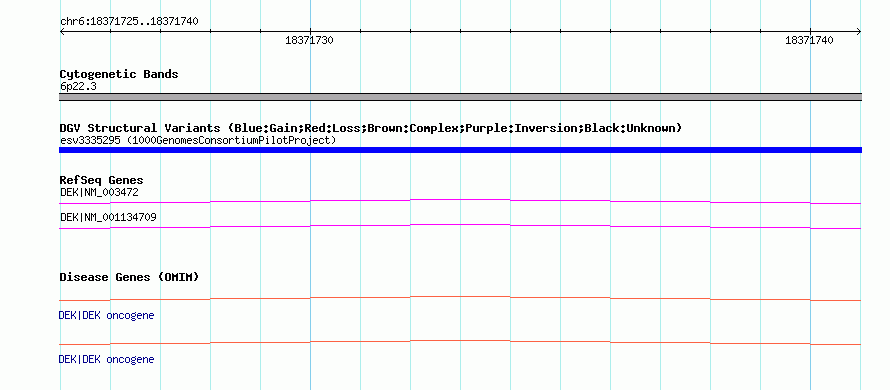Click the second DEK|DEK oncogene link
Viewport: 890px width, 390px height.
tap(106, 359)
